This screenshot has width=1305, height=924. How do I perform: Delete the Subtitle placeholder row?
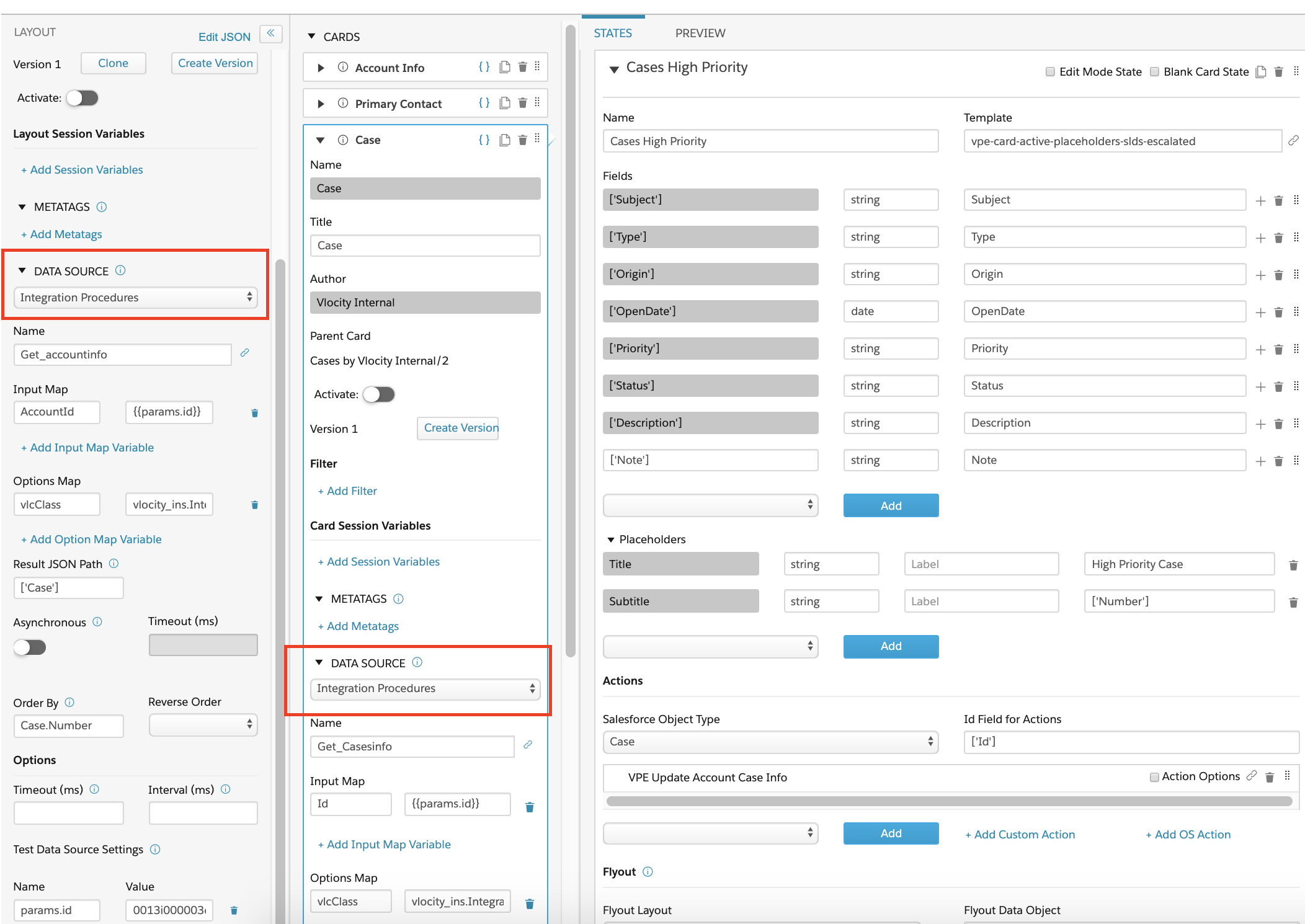click(1293, 602)
